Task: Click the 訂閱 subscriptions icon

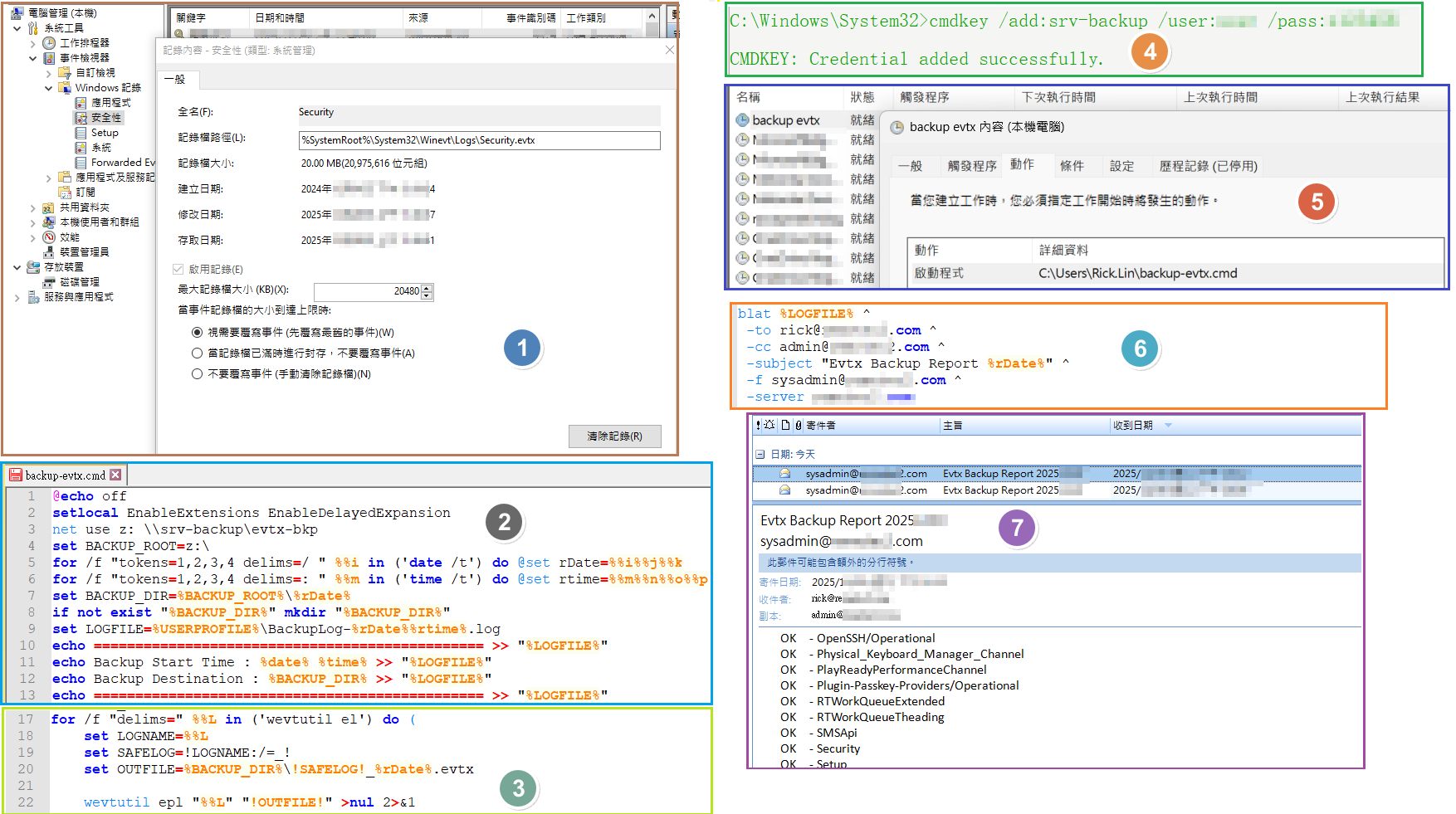Action: coord(65,193)
